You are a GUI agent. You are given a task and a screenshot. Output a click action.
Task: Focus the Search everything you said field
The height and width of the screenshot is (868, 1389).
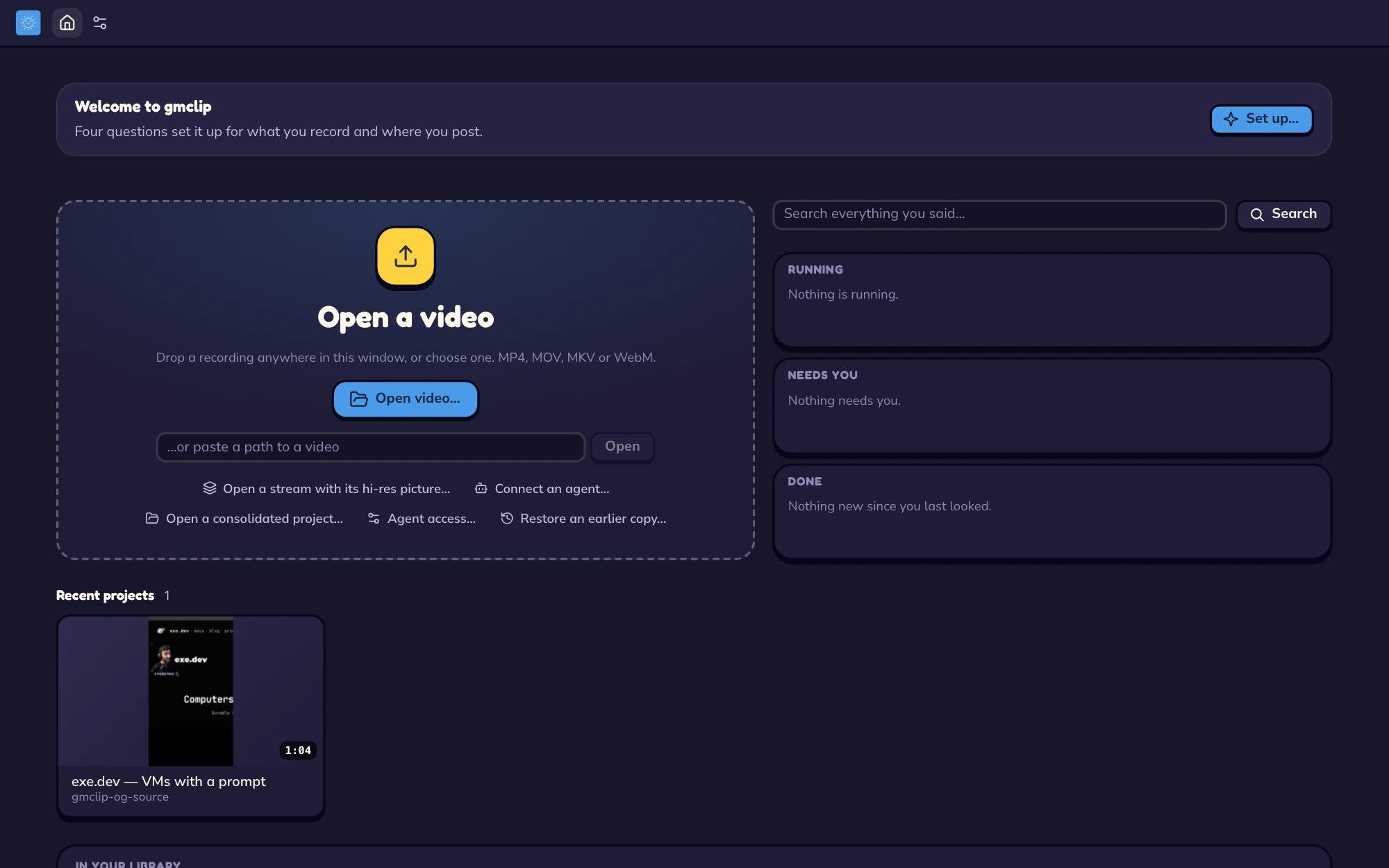tap(999, 214)
